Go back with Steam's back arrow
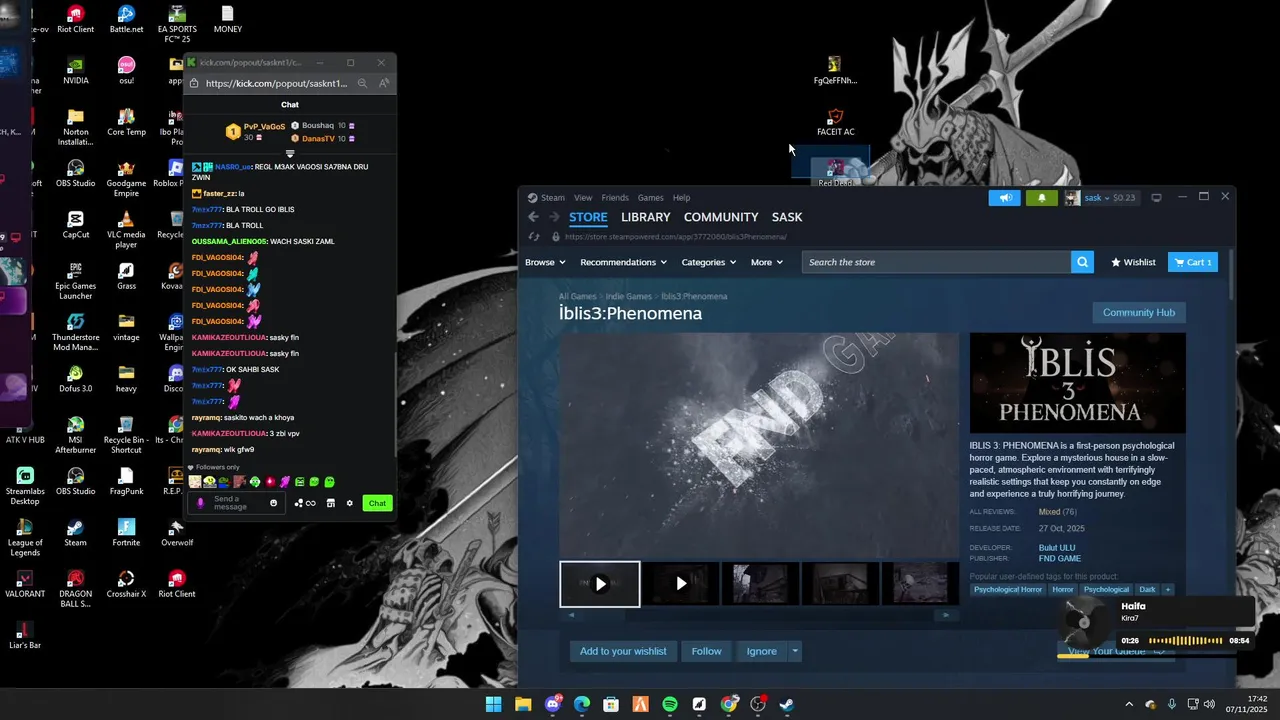 point(533,217)
